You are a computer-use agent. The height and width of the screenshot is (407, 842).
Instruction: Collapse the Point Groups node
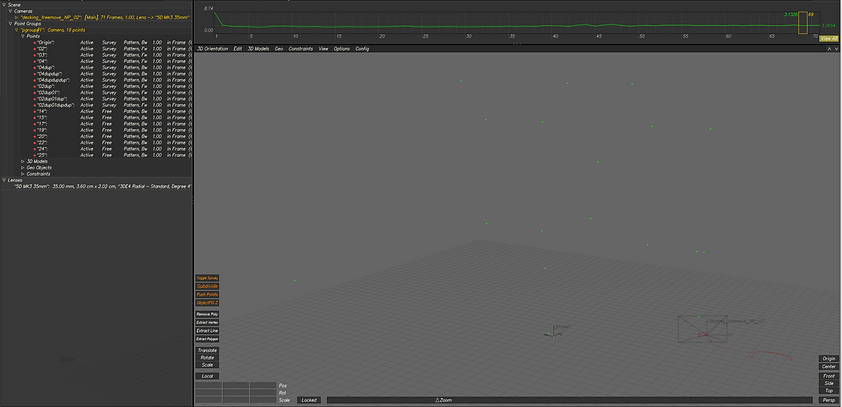[10, 24]
